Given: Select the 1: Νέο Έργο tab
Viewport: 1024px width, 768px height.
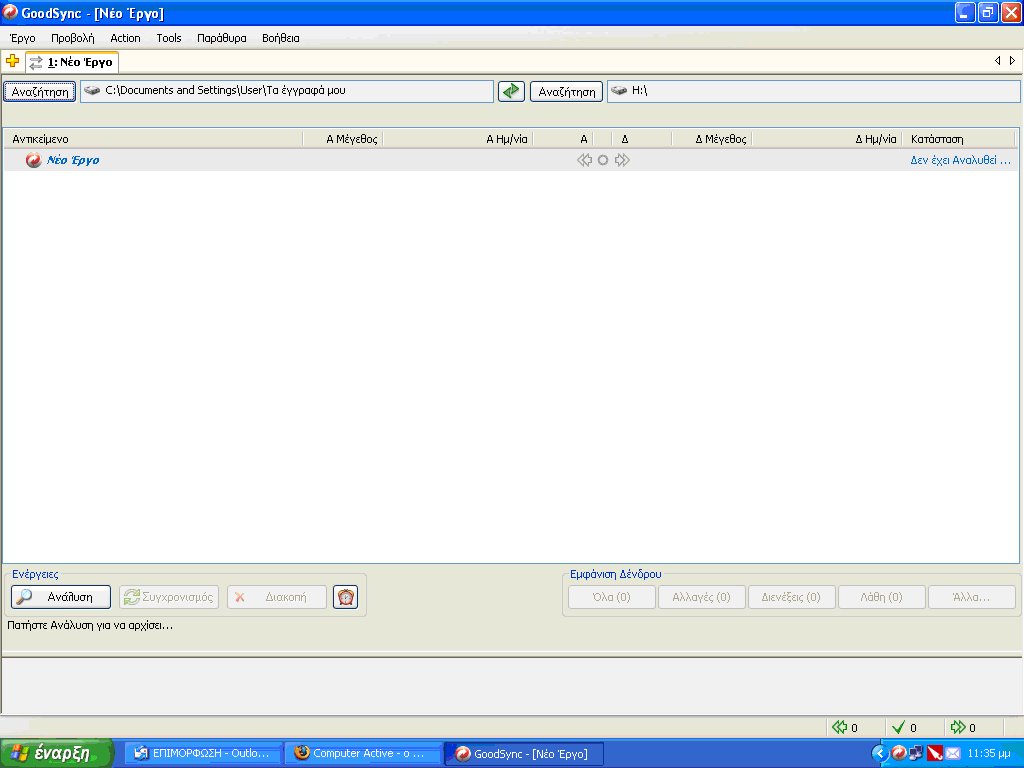Looking at the screenshot, I should [71, 60].
